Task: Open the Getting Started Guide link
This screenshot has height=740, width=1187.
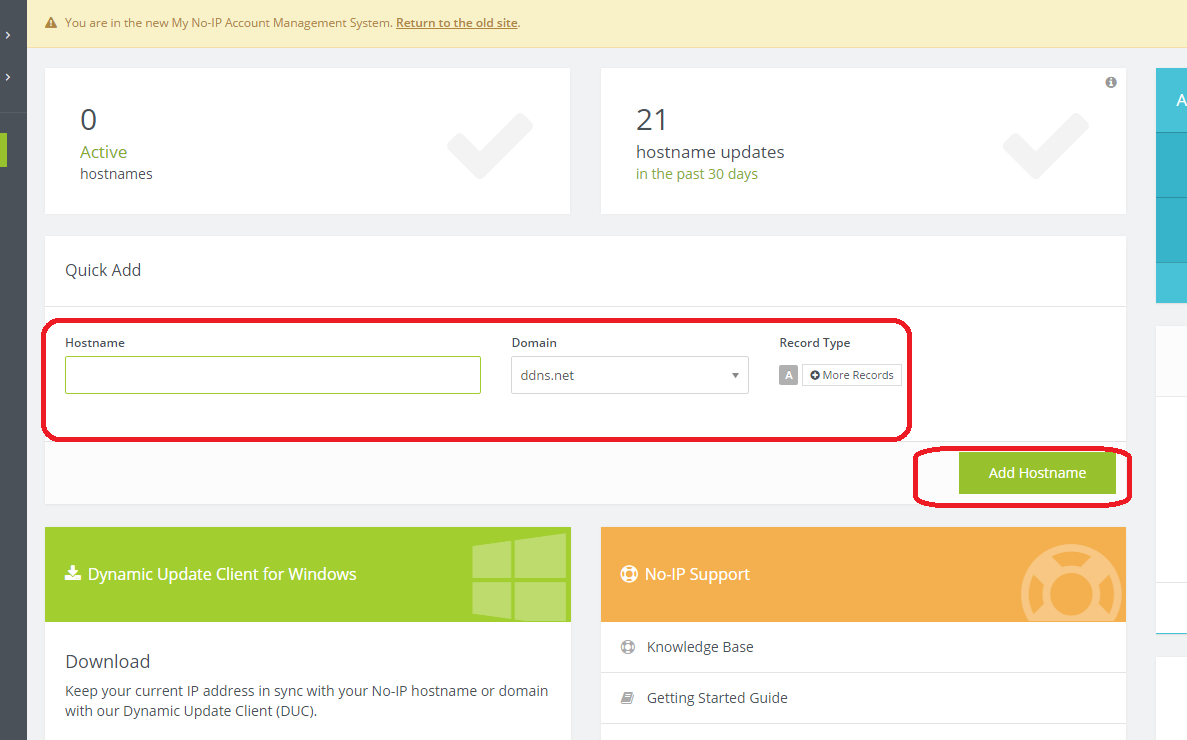Action: point(717,698)
